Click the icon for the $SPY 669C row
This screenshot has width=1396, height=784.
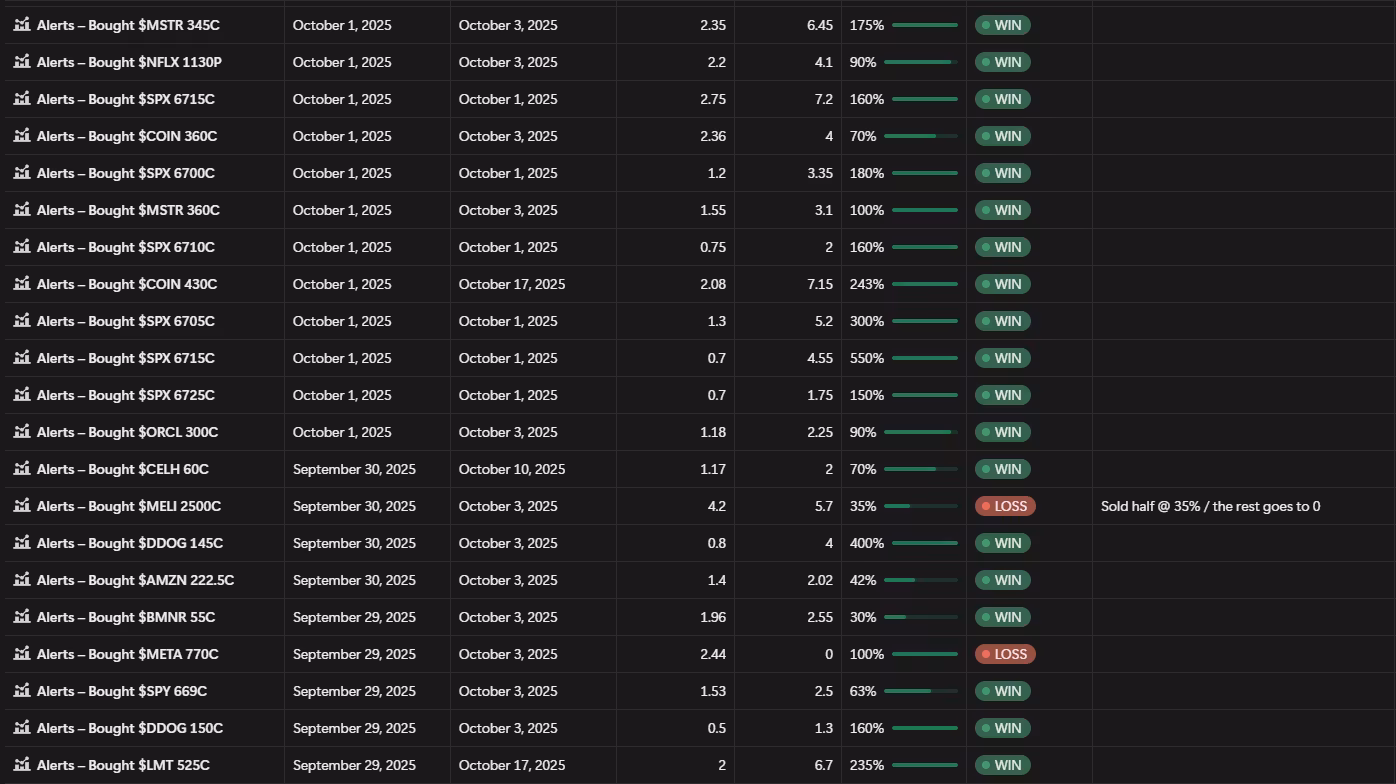22,691
